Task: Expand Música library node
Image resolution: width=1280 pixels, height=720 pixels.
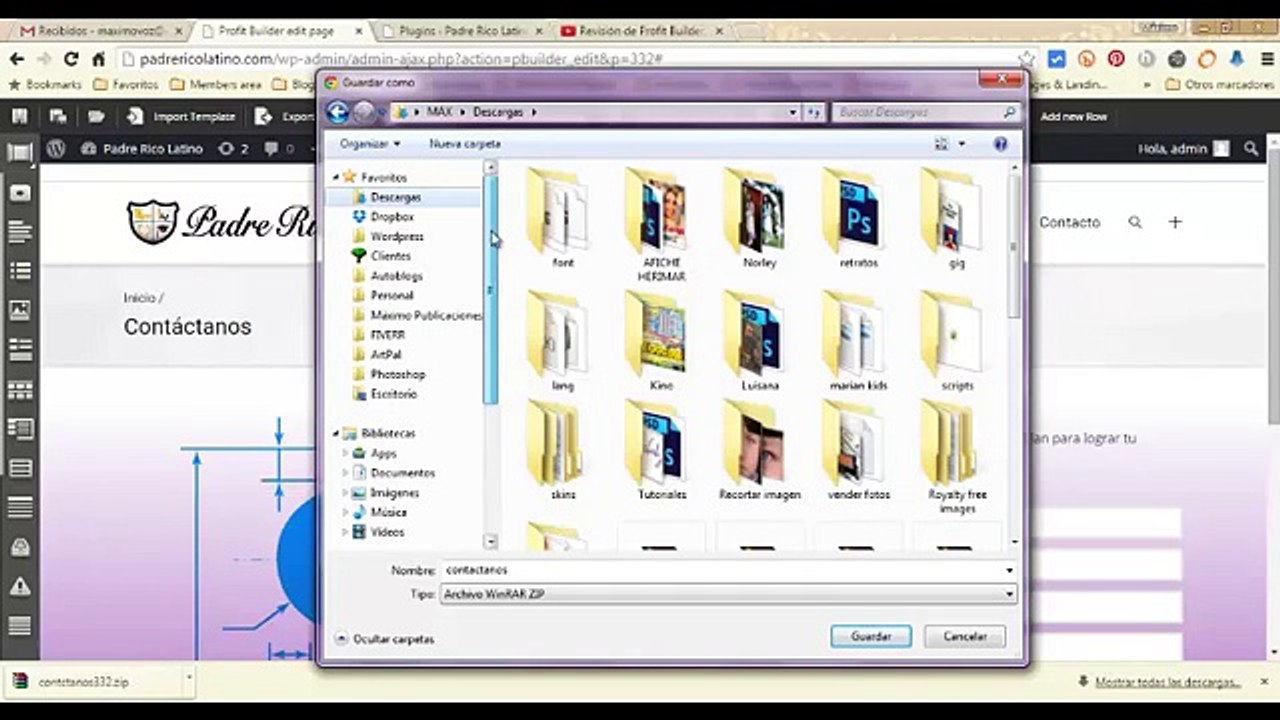Action: pyautogui.click(x=346, y=512)
